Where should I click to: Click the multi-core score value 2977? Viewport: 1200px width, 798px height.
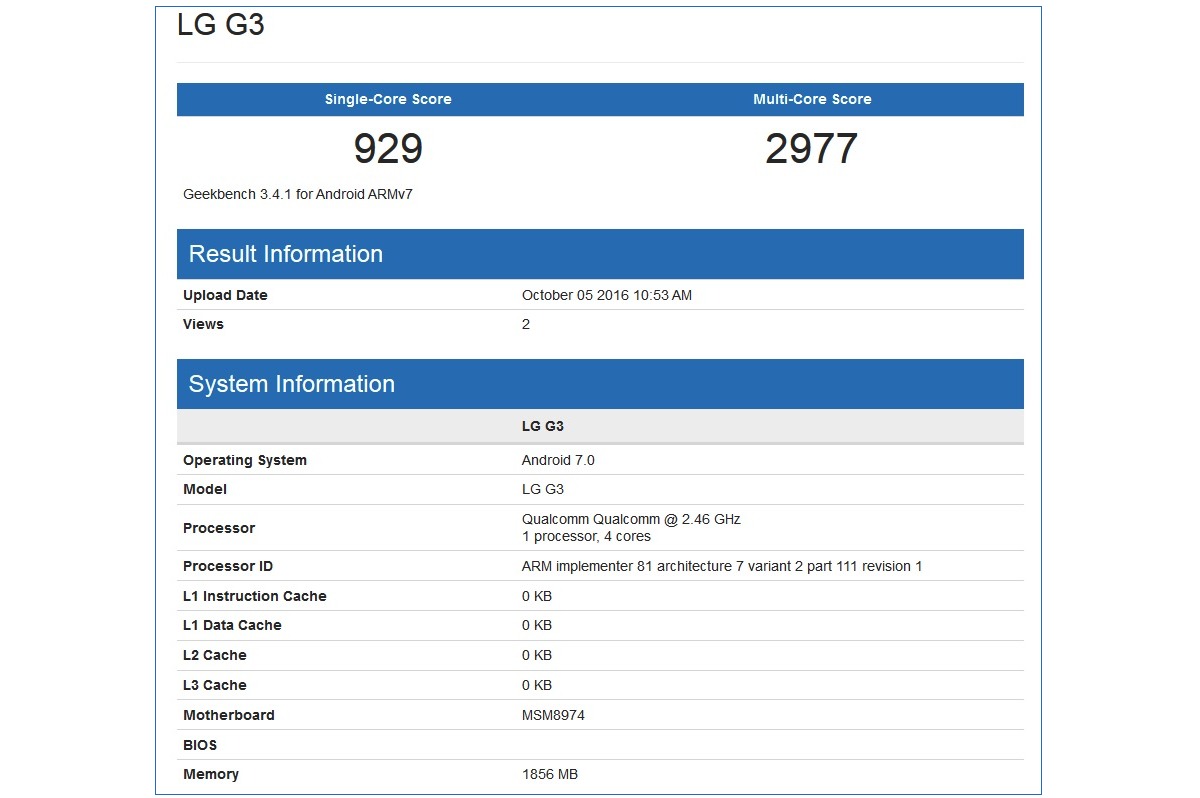812,149
